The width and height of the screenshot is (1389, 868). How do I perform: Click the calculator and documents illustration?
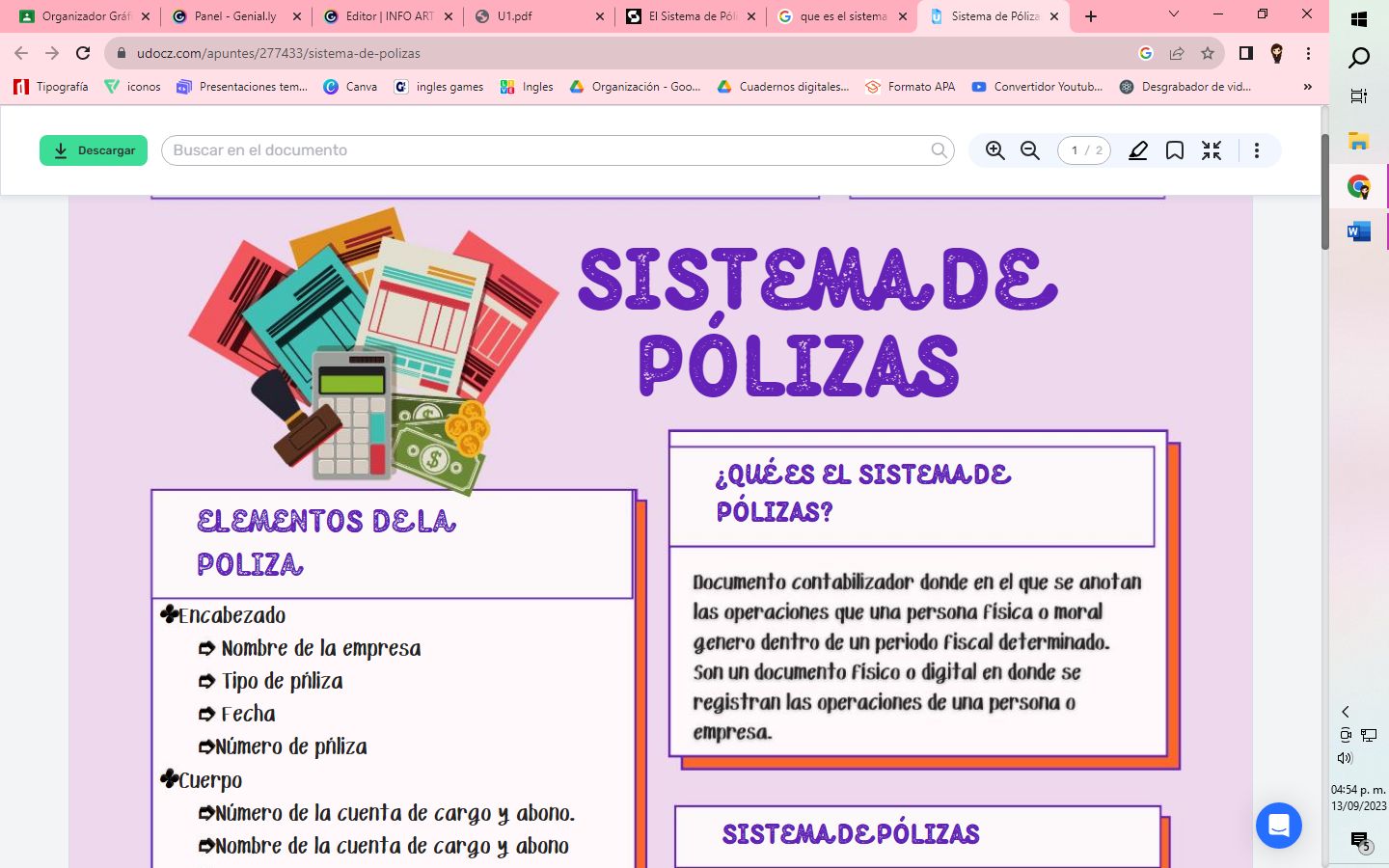point(373,352)
